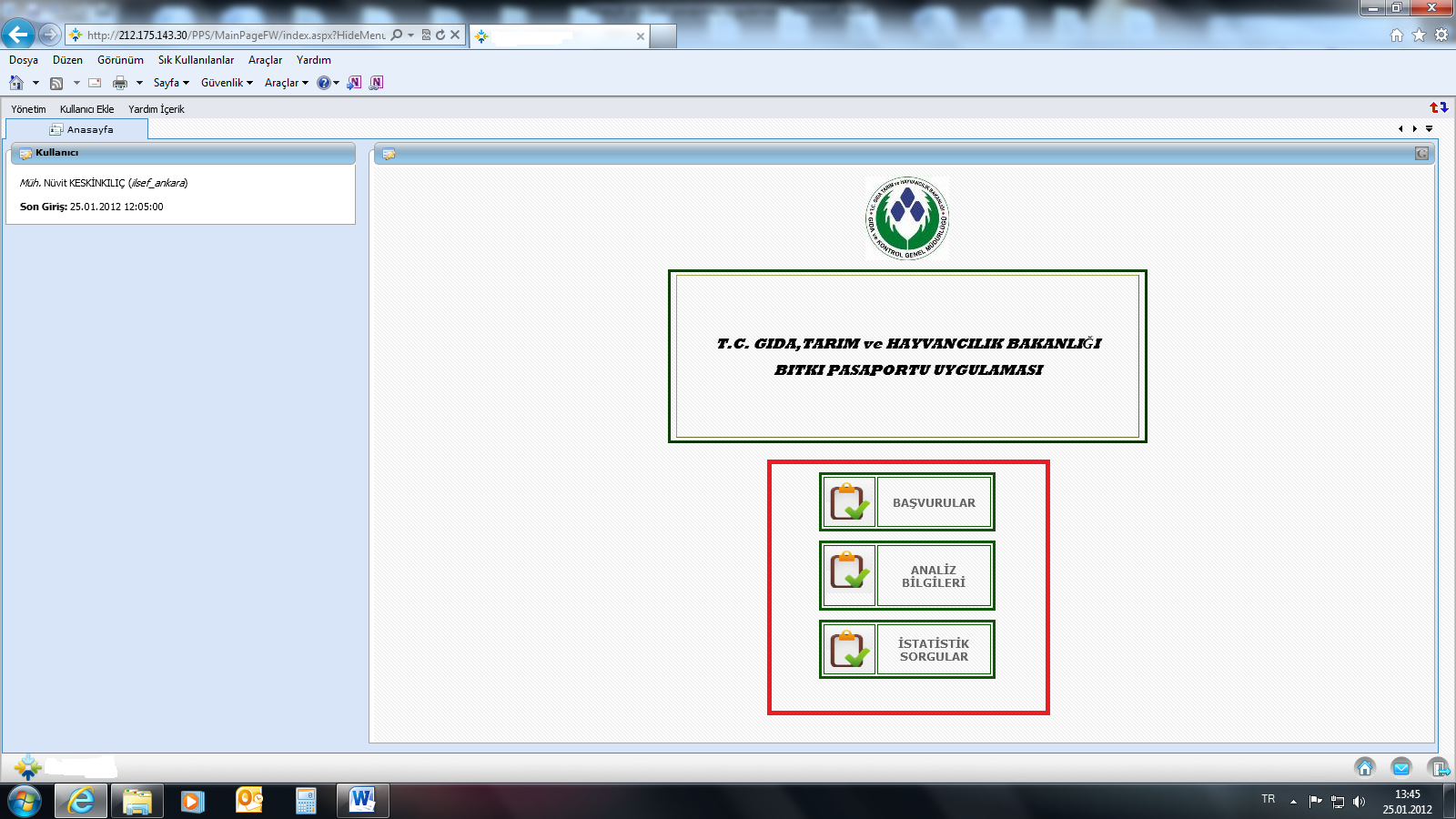
Task: Stop loading with the address bar X
Action: point(455,35)
